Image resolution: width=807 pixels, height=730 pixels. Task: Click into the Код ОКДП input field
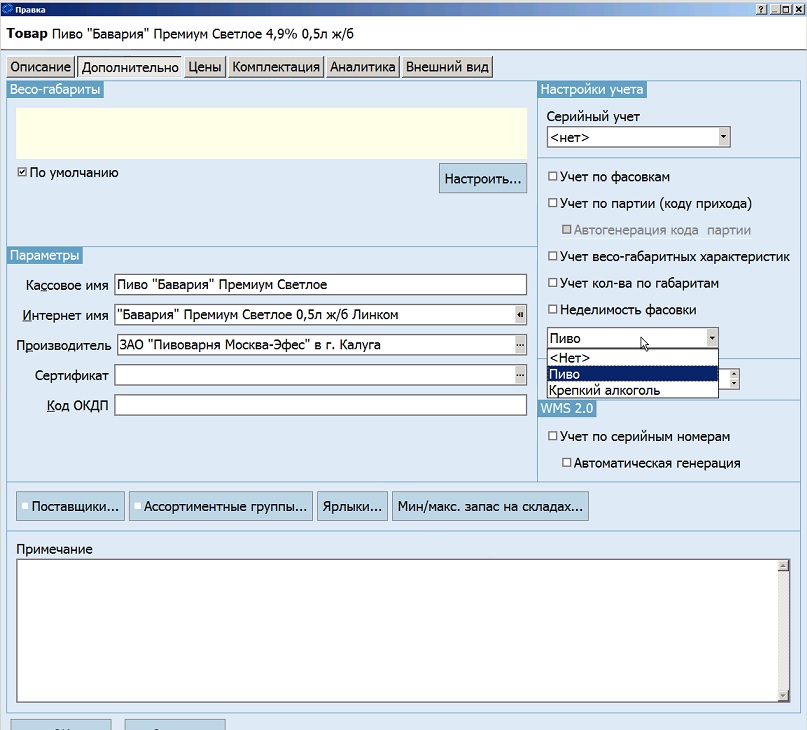[x=320, y=406]
